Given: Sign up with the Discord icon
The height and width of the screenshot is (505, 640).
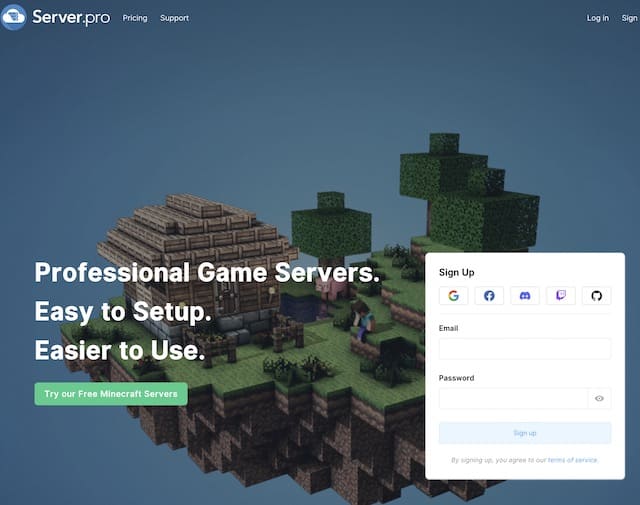Looking at the screenshot, I should pos(525,296).
